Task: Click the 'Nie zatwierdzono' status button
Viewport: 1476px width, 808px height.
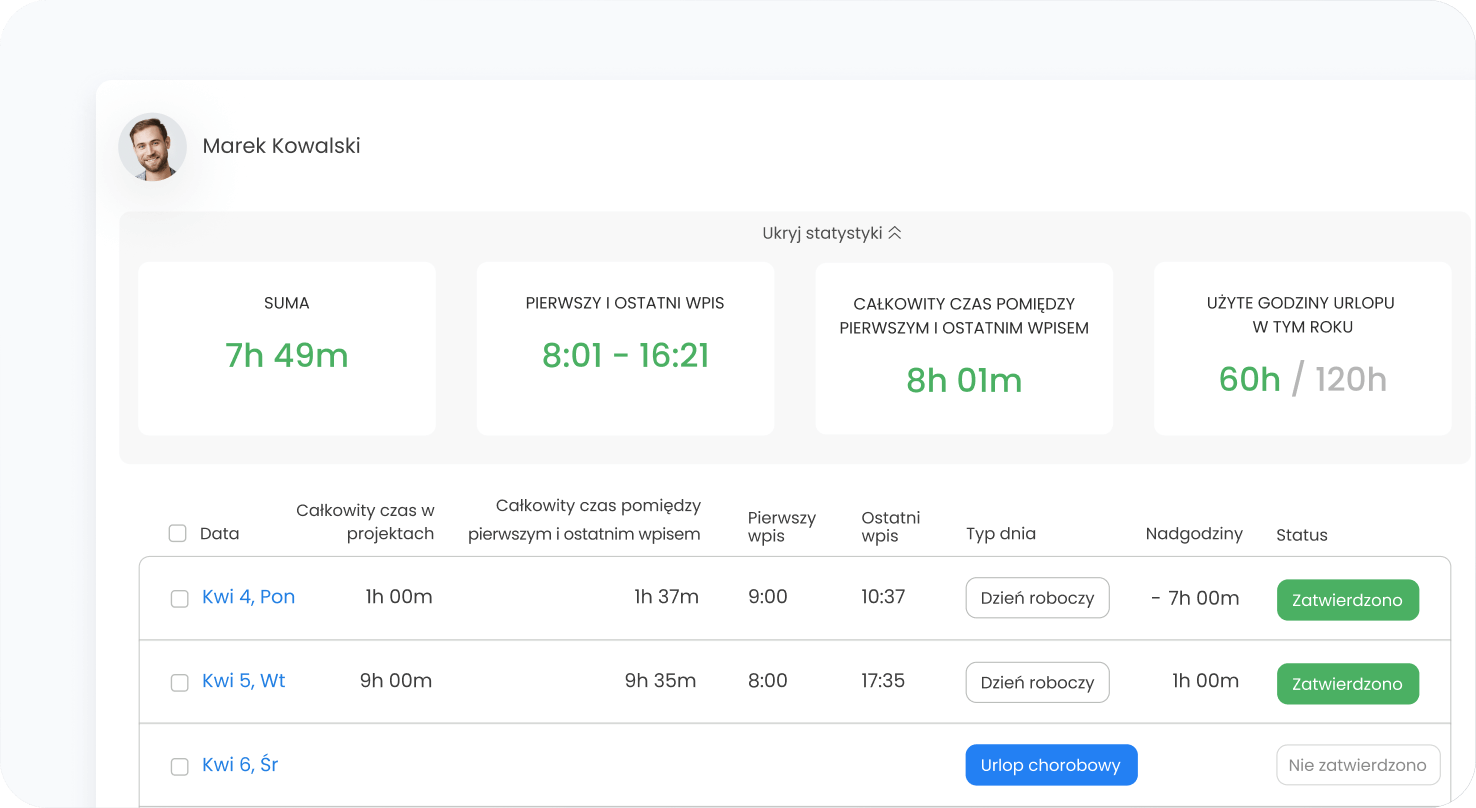Action: (1357, 765)
